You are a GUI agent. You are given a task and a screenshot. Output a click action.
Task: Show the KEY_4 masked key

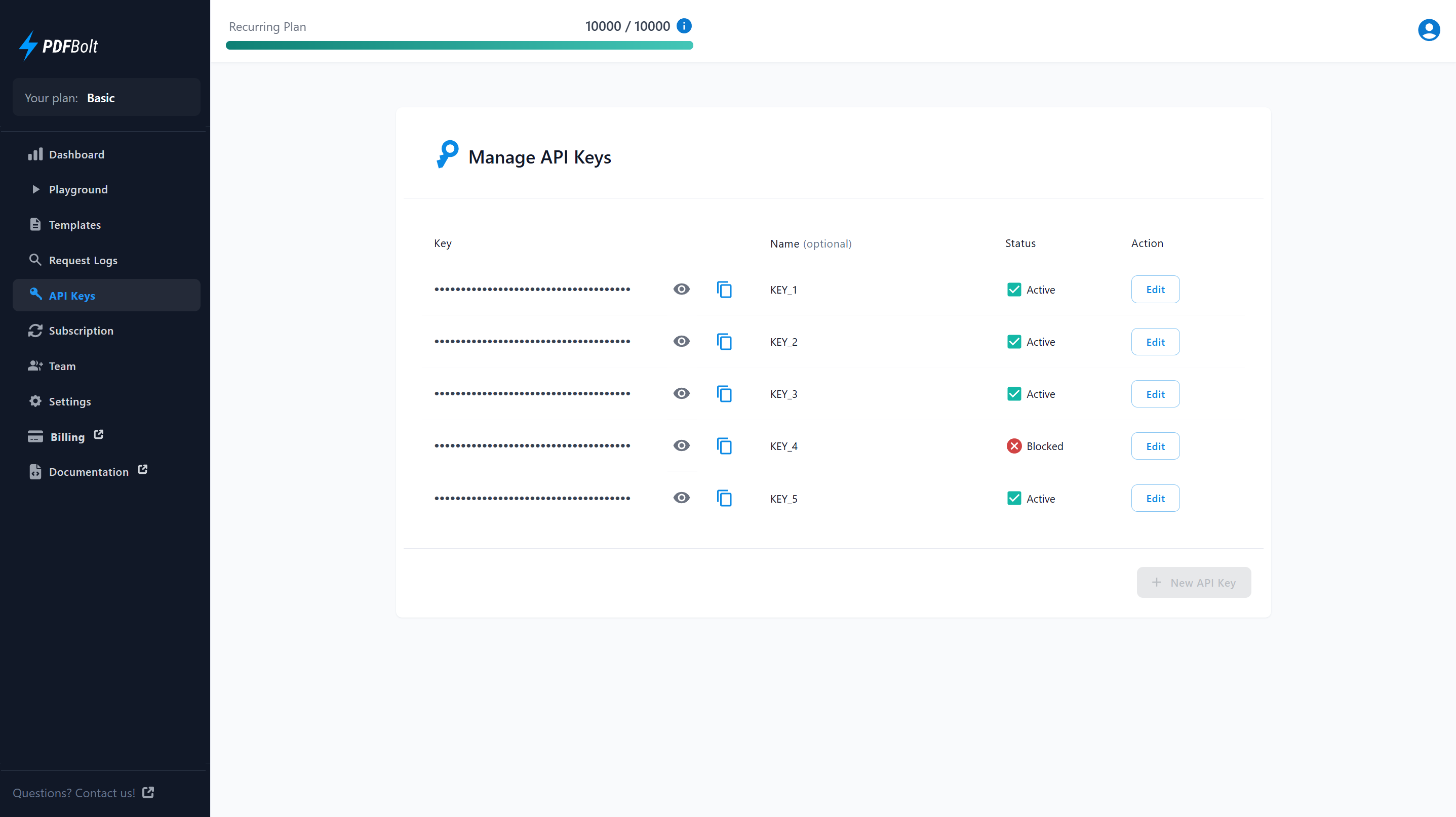(681, 446)
